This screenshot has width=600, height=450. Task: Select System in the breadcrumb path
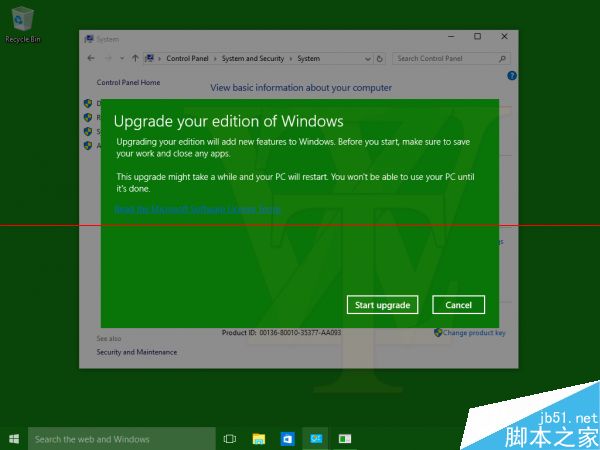coord(308,59)
